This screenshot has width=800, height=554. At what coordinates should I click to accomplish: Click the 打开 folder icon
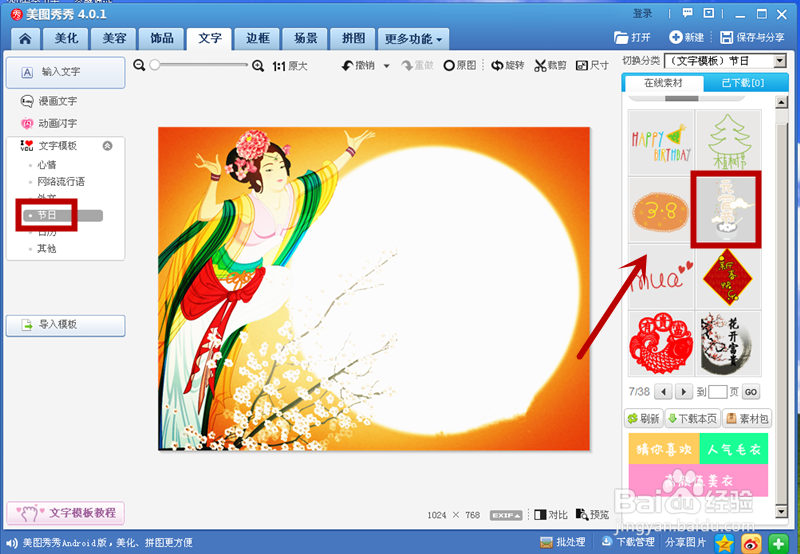621,37
